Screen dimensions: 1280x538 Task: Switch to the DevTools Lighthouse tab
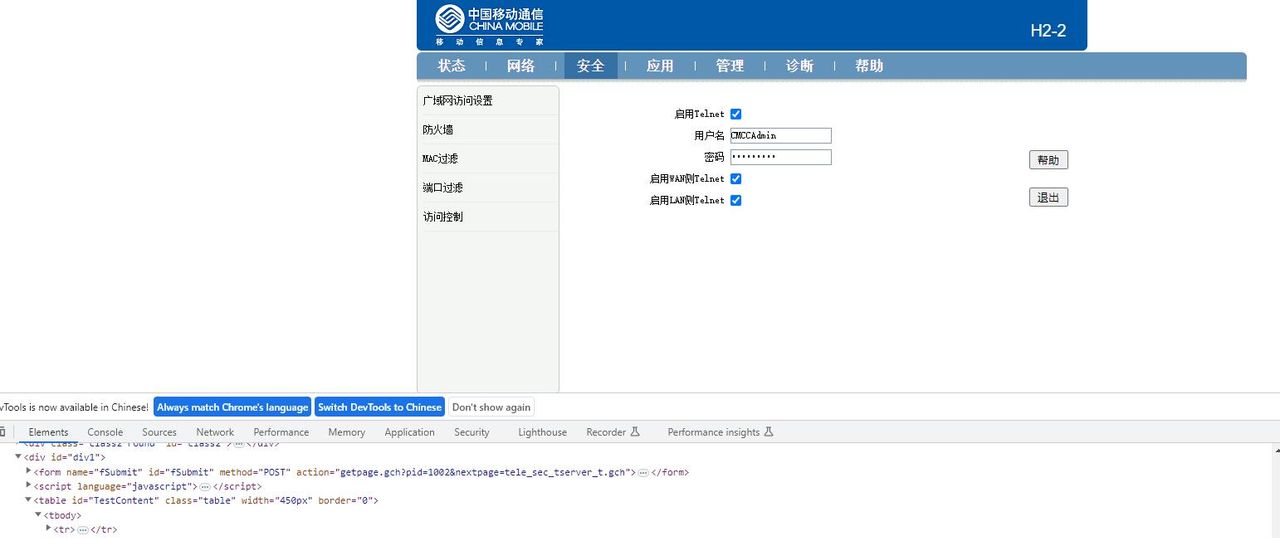tap(542, 432)
